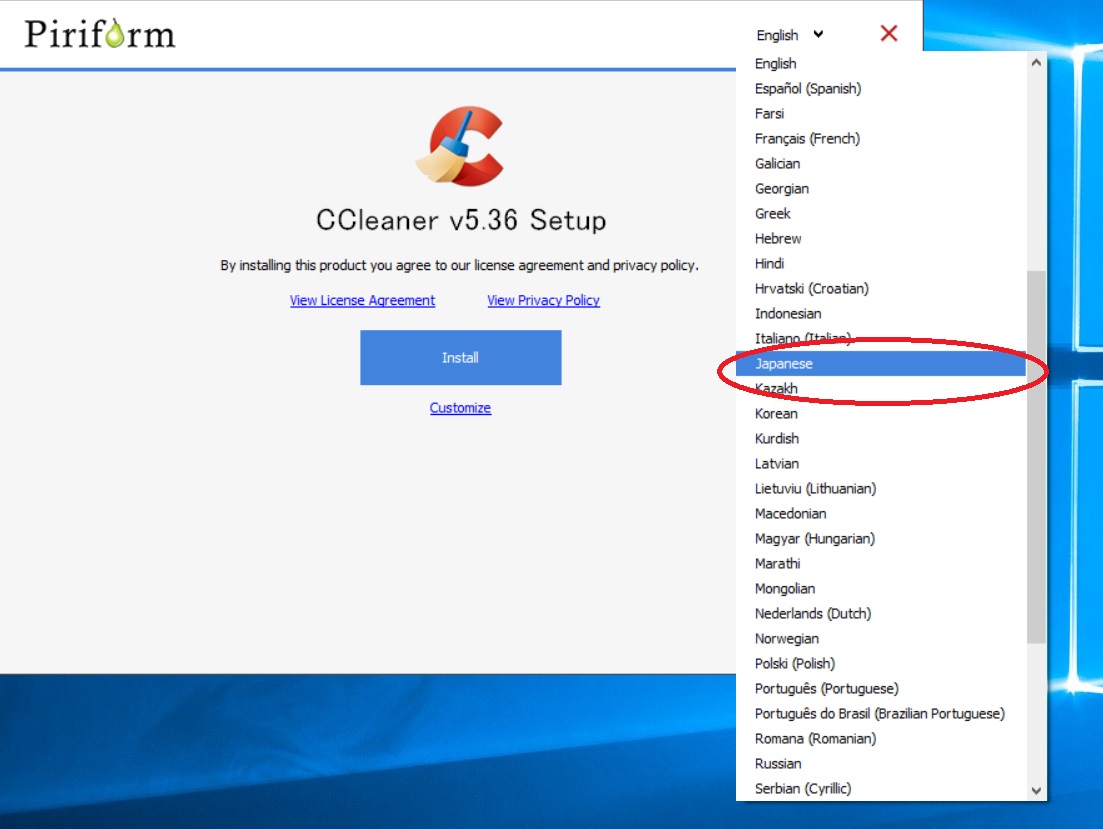1103x829 pixels.
Task: Click the Piriform logo
Action: click(99, 34)
